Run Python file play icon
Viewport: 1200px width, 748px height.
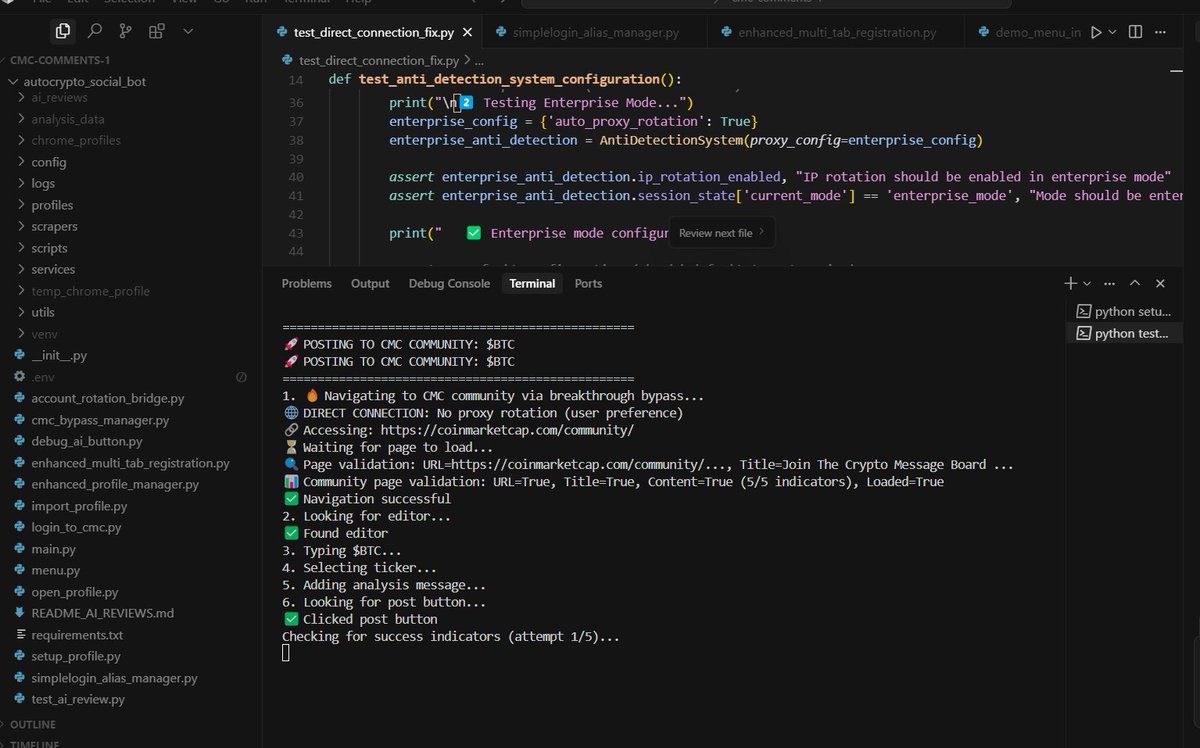pyautogui.click(x=1096, y=32)
